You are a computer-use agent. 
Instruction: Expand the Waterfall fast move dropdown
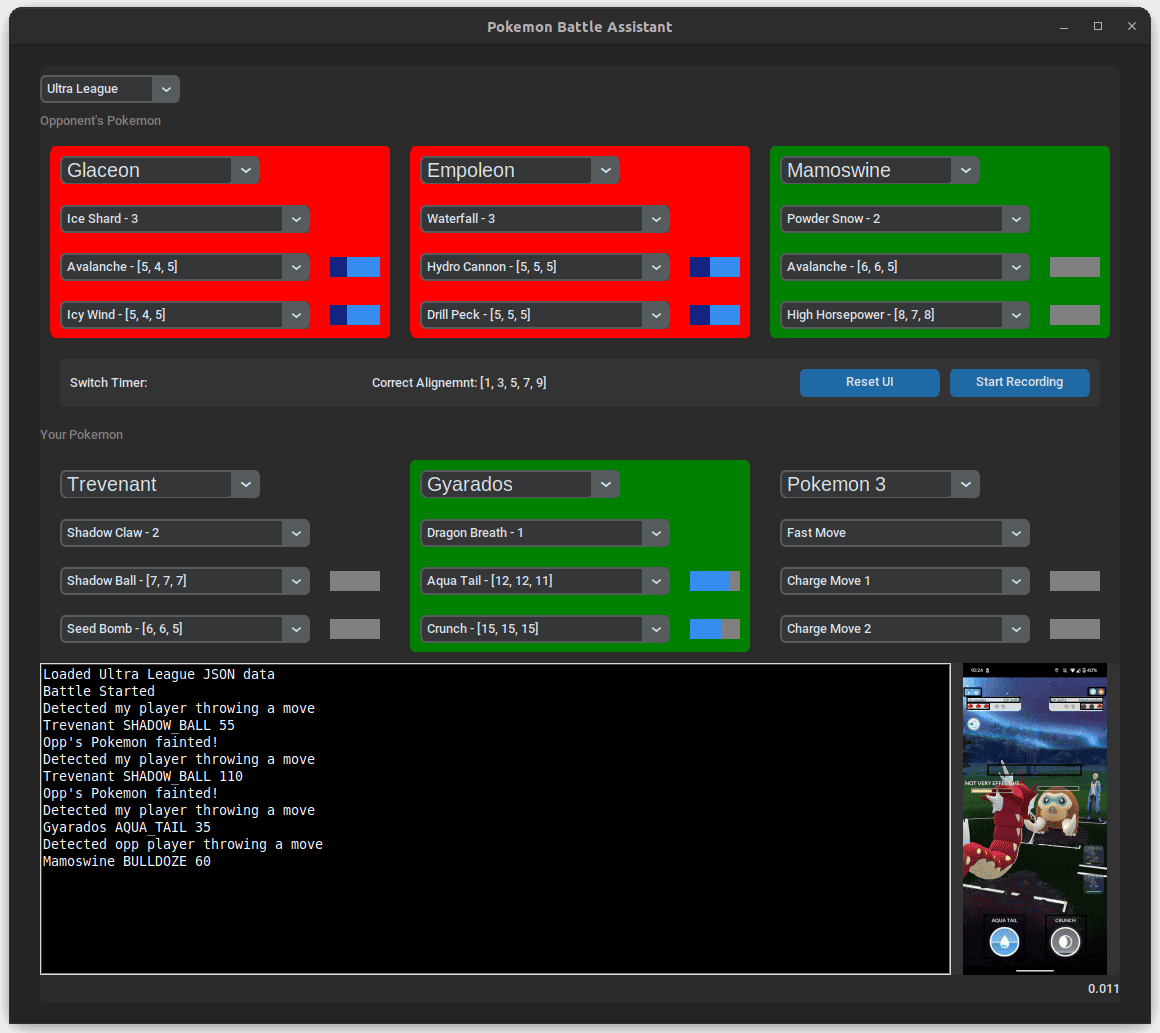545,219
